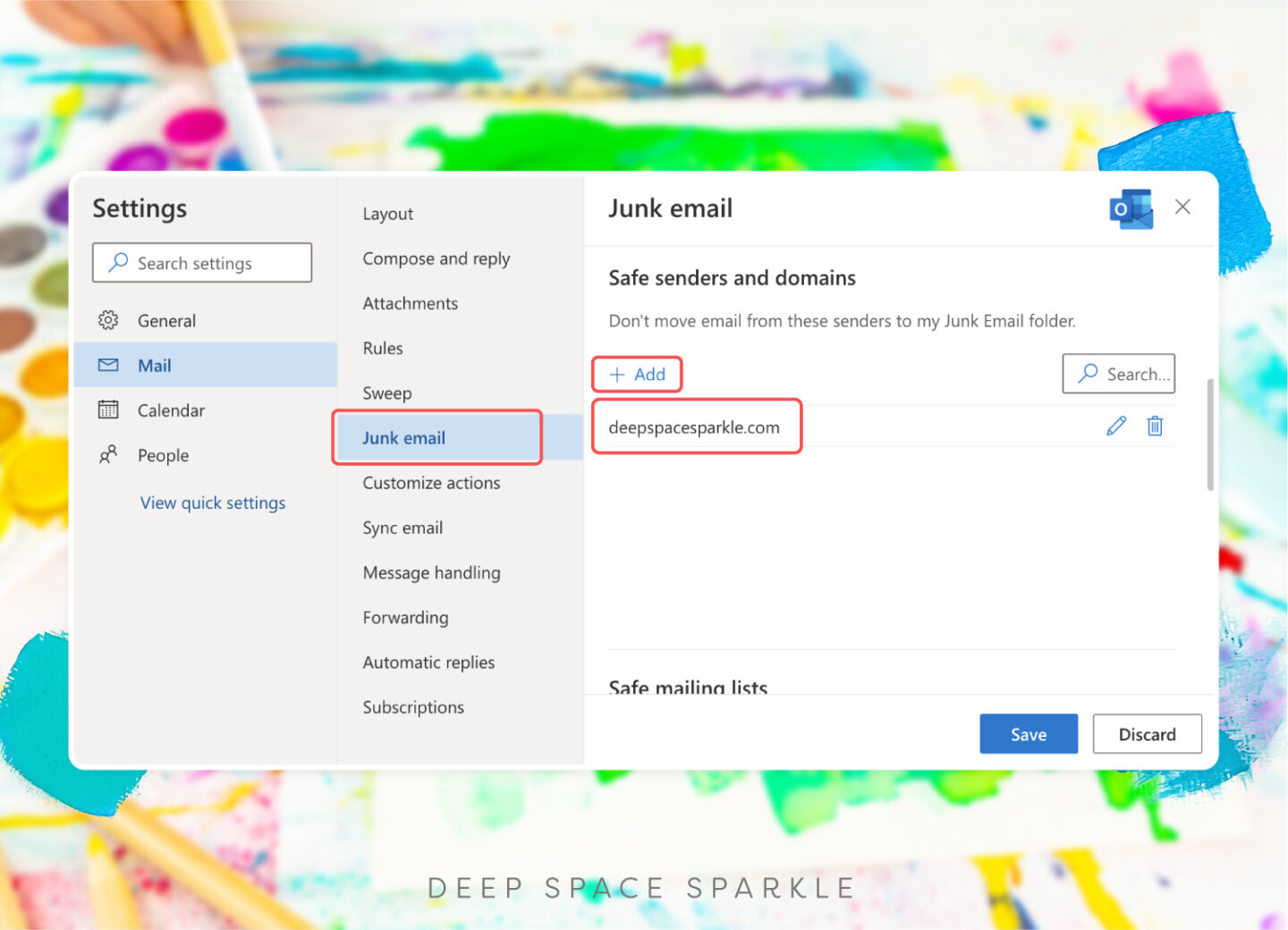Click the Calendar icon in the sidebar

(108, 410)
